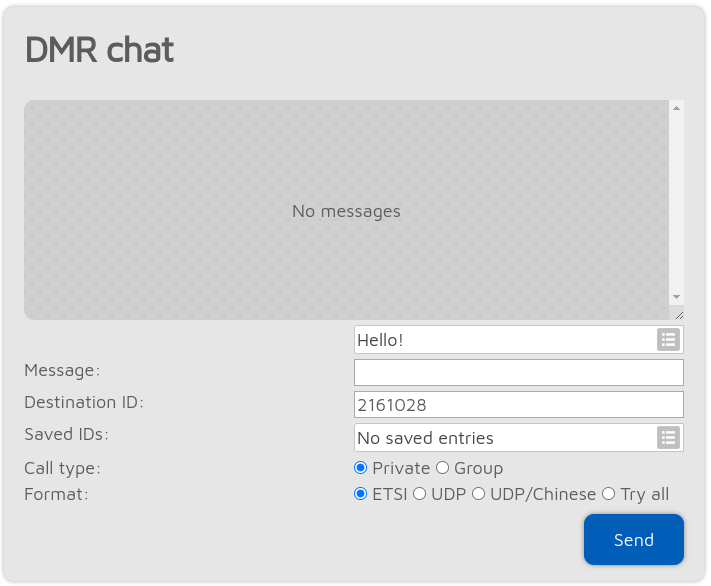Image resolution: width=711 pixels, height=586 pixels.
Task: Click the Message: label
Action: (x=62, y=370)
